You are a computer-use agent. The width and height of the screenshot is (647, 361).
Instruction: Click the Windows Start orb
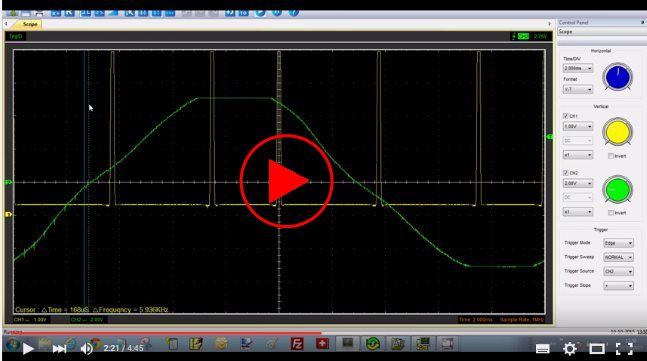tap(12, 344)
